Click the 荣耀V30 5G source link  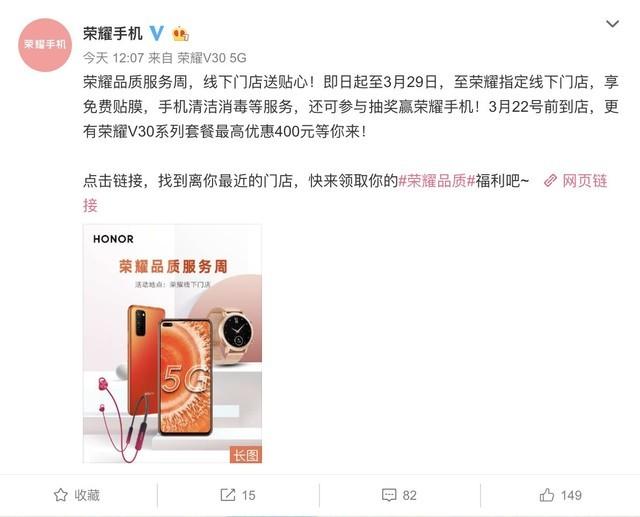click(x=212, y=58)
